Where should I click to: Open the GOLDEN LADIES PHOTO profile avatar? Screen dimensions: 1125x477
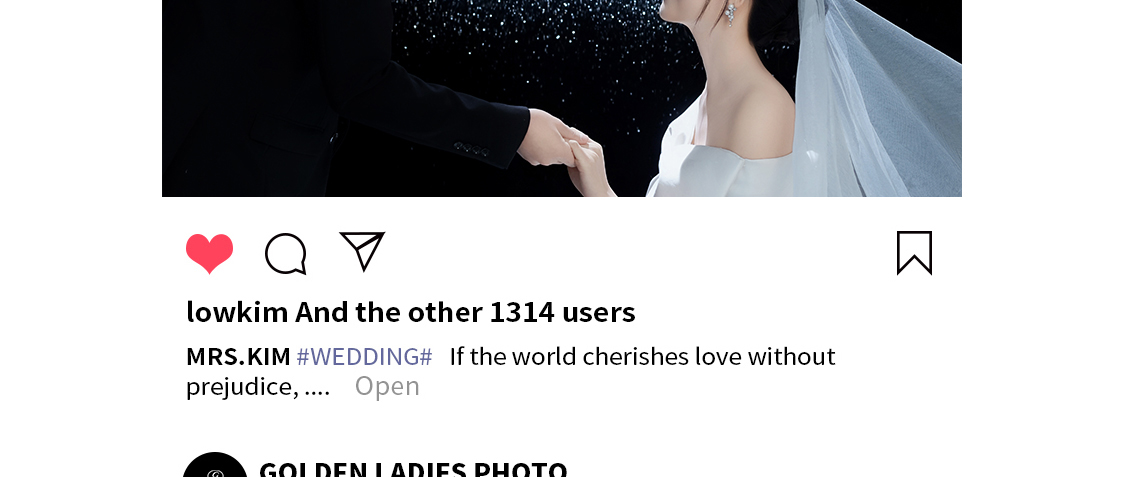coord(215,465)
